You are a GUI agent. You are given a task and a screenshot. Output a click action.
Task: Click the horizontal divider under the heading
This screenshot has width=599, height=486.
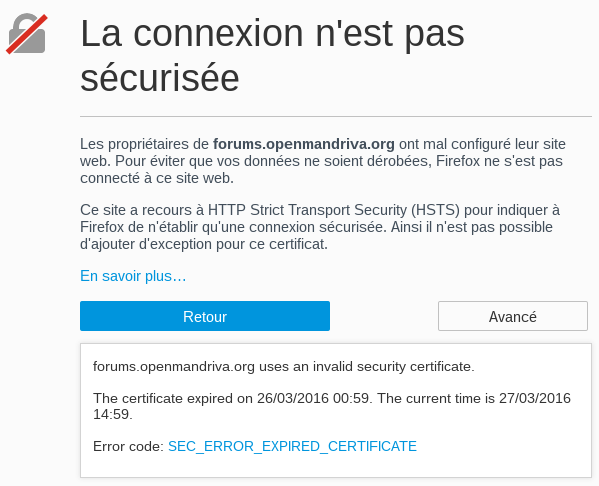[336, 116]
